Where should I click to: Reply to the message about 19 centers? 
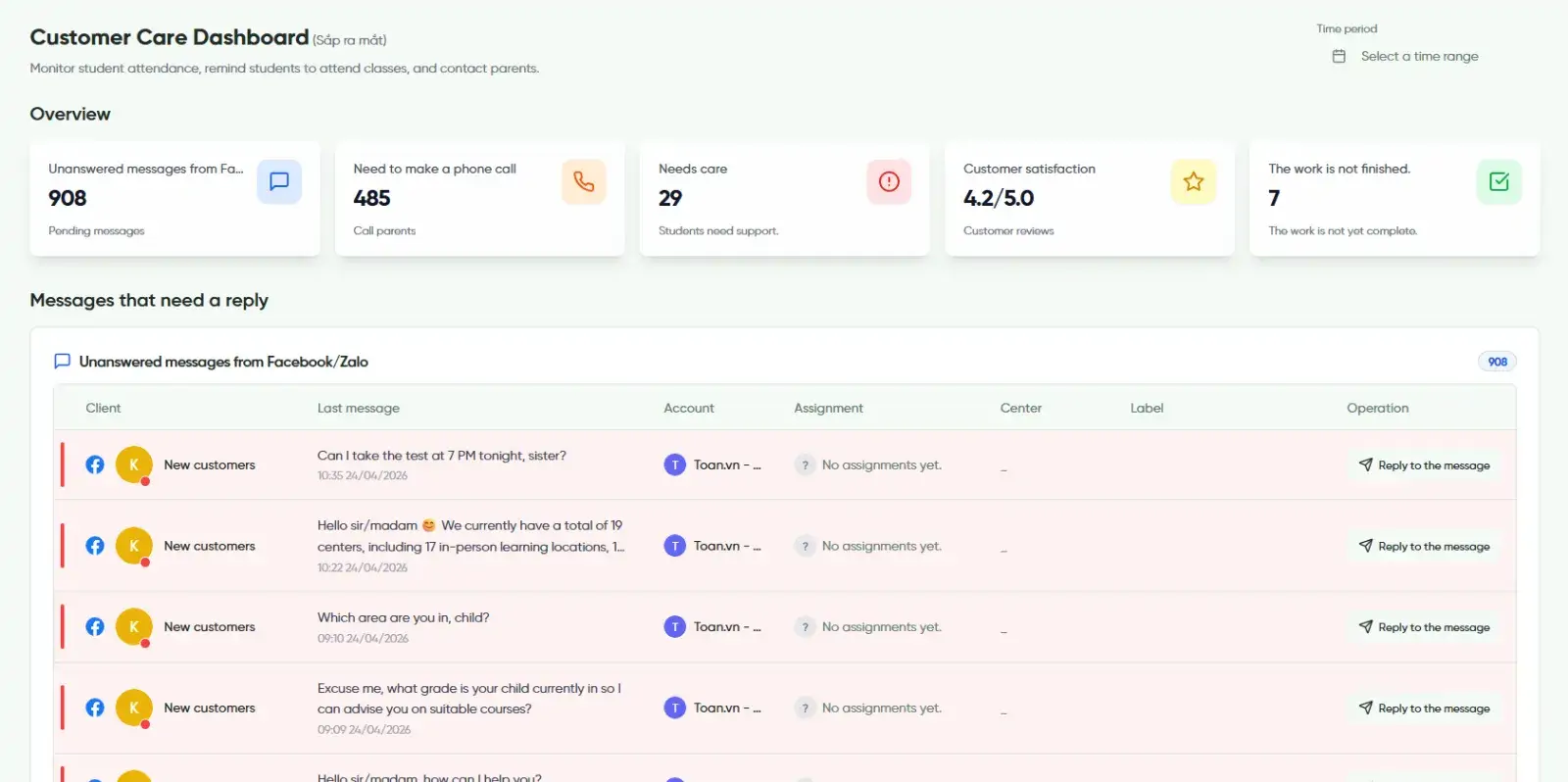click(1424, 547)
